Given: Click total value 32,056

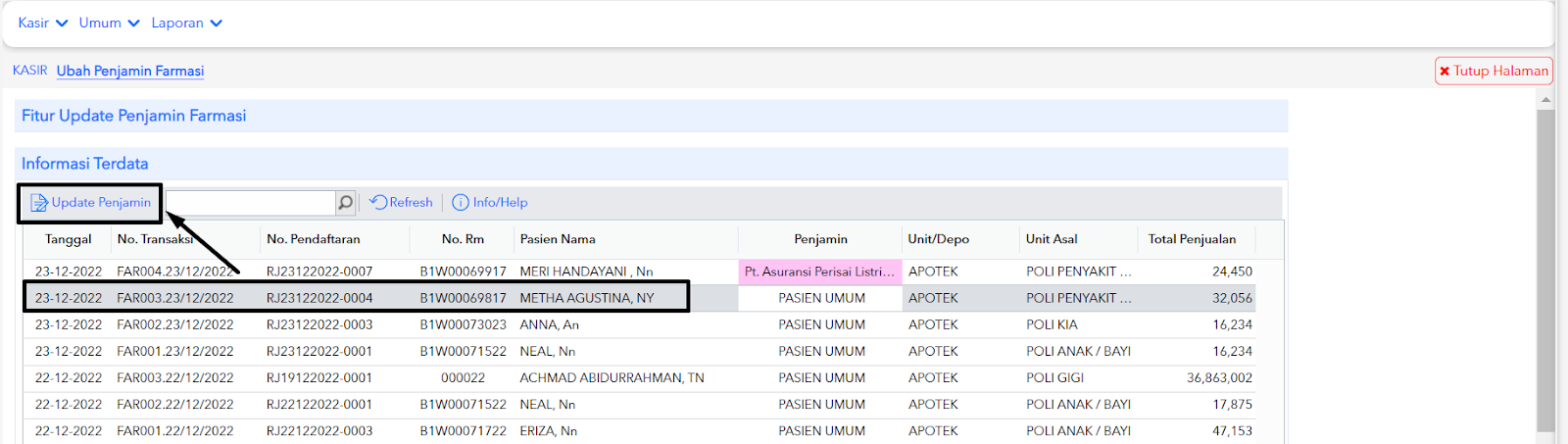Looking at the screenshot, I should point(1232,298).
